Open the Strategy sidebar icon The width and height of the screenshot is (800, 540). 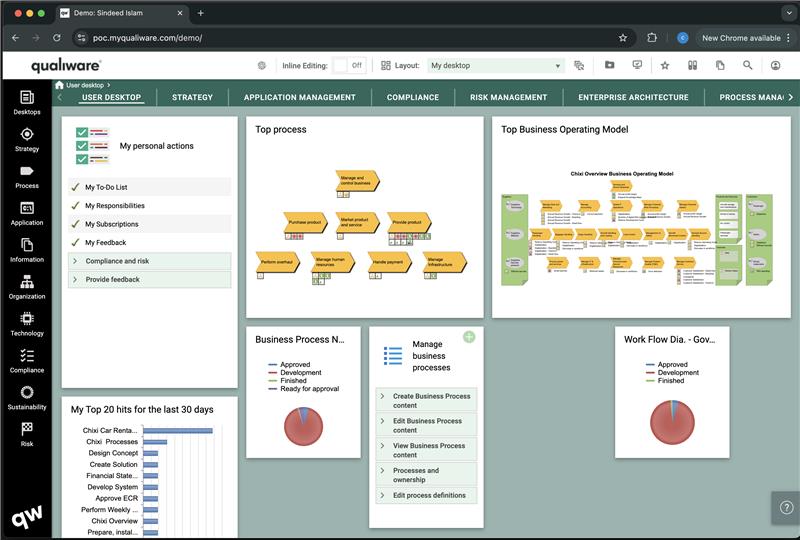click(27, 134)
